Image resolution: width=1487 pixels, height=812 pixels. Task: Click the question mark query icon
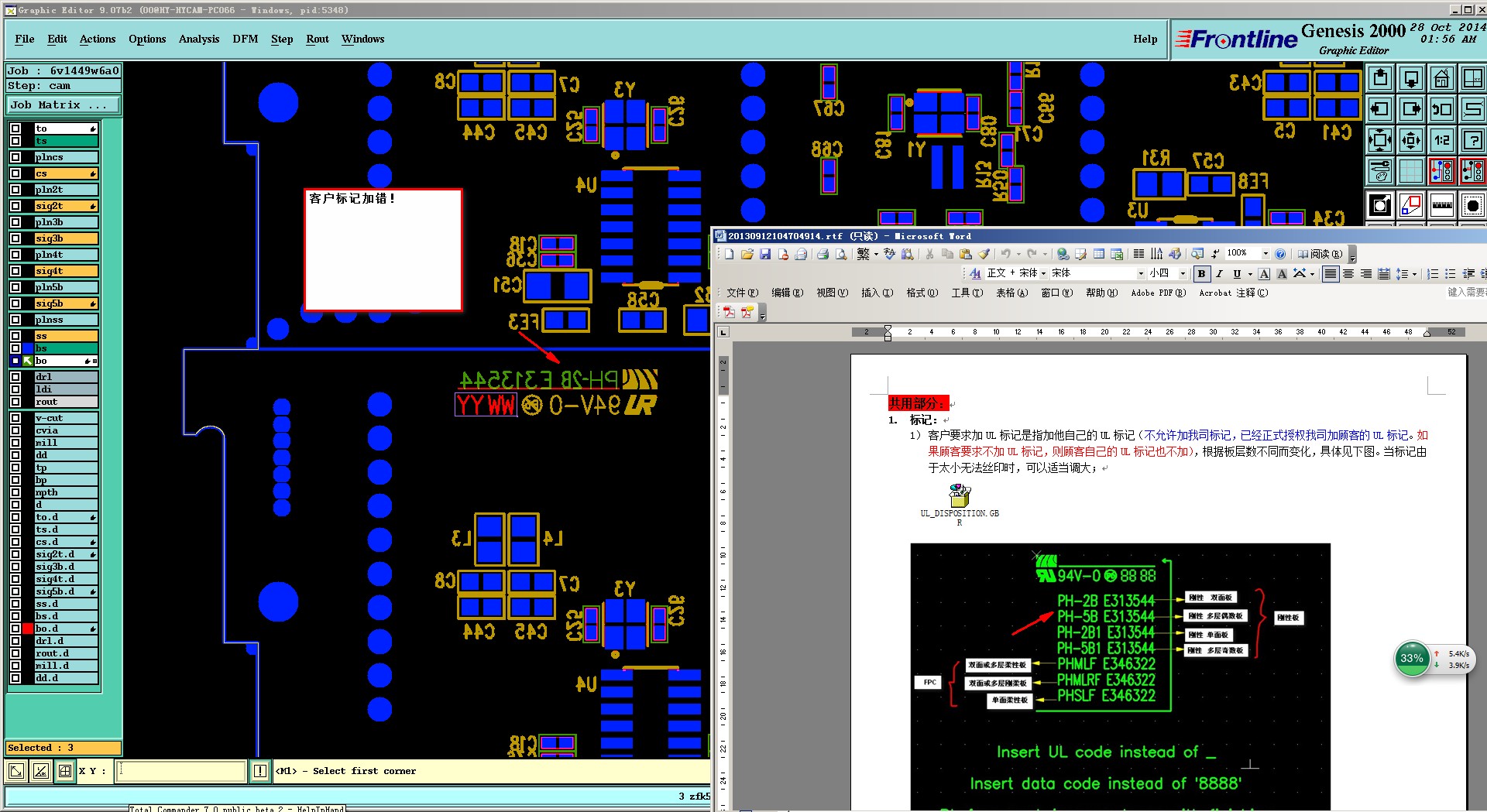tap(1473, 140)
